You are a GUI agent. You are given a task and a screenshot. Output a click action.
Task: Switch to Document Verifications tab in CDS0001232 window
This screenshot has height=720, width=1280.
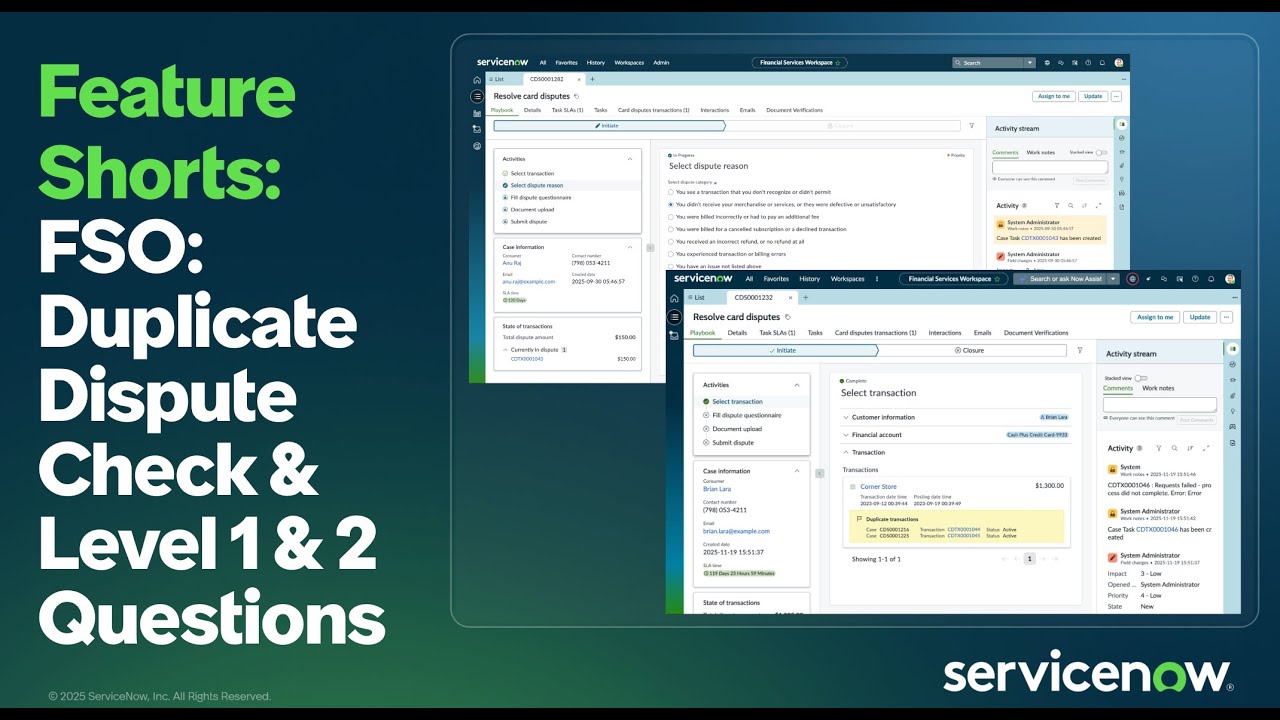(x=1035, y=333)
